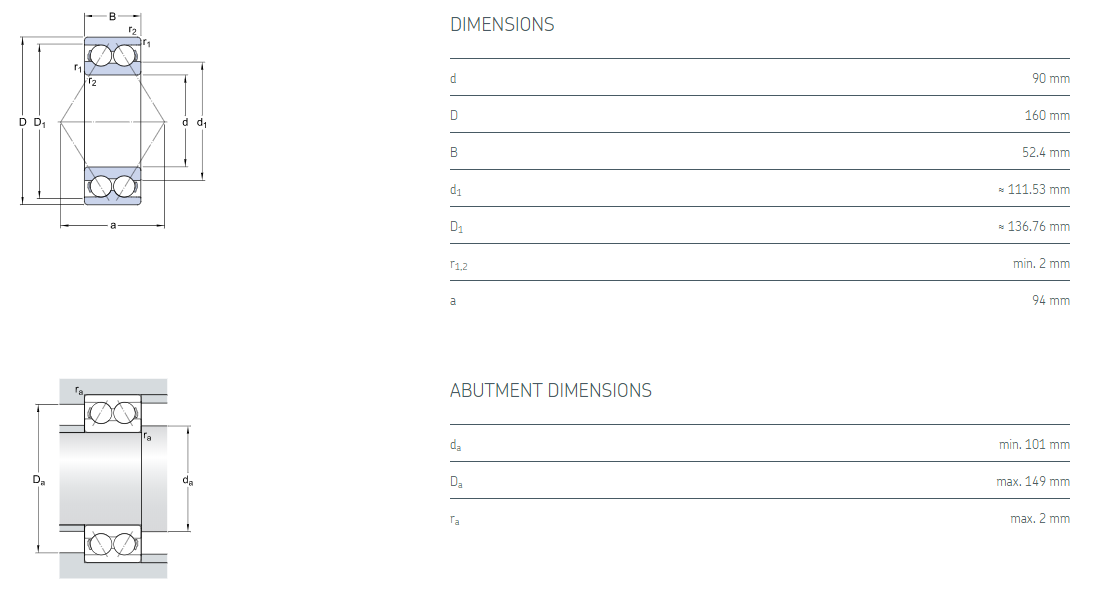1106x596 pixels.
Task: Click the r1,2 label in the dimensions table
Action: tap(459, 265)
